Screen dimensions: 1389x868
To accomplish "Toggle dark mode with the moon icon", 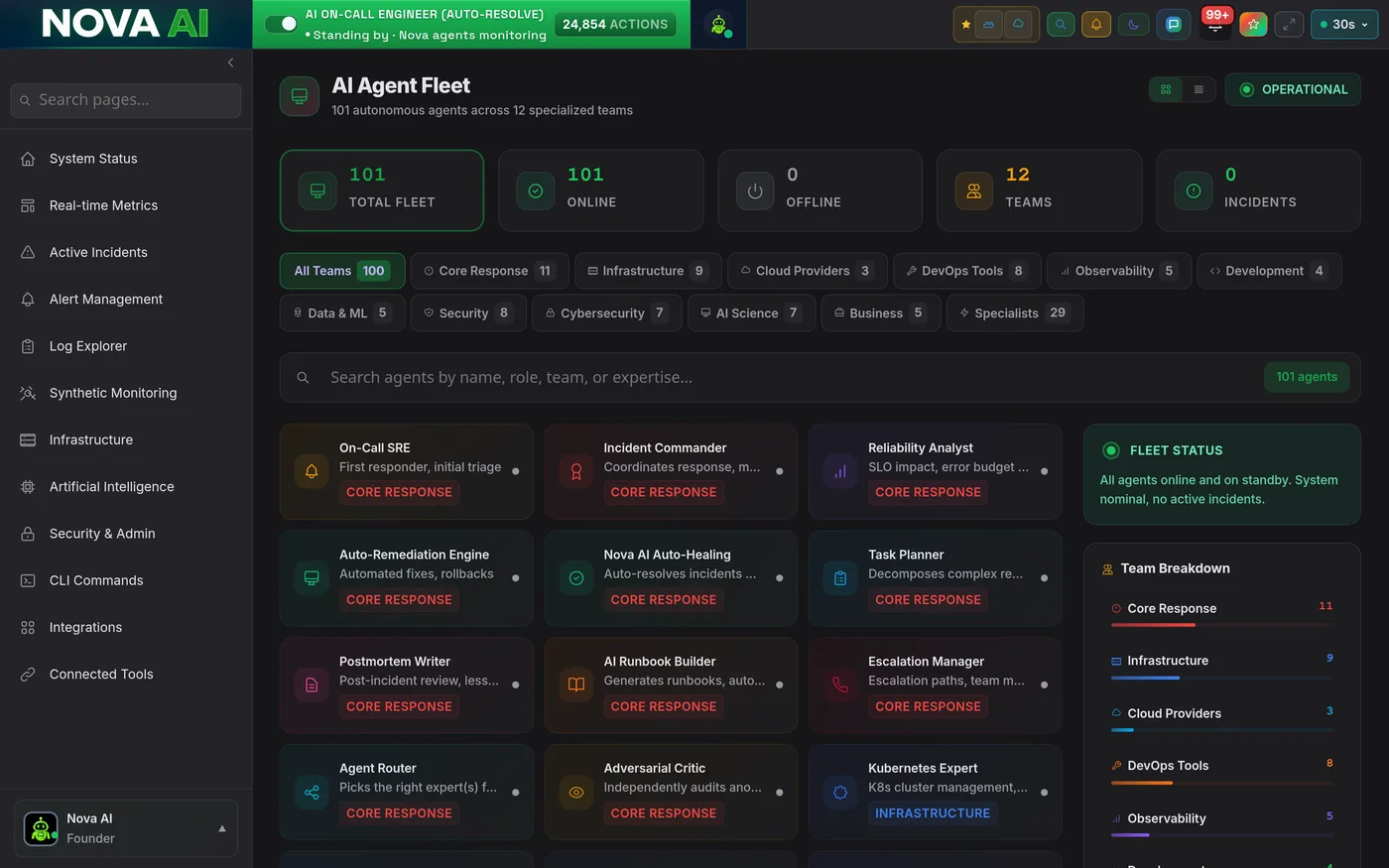I will click(x=1133, y=25).
